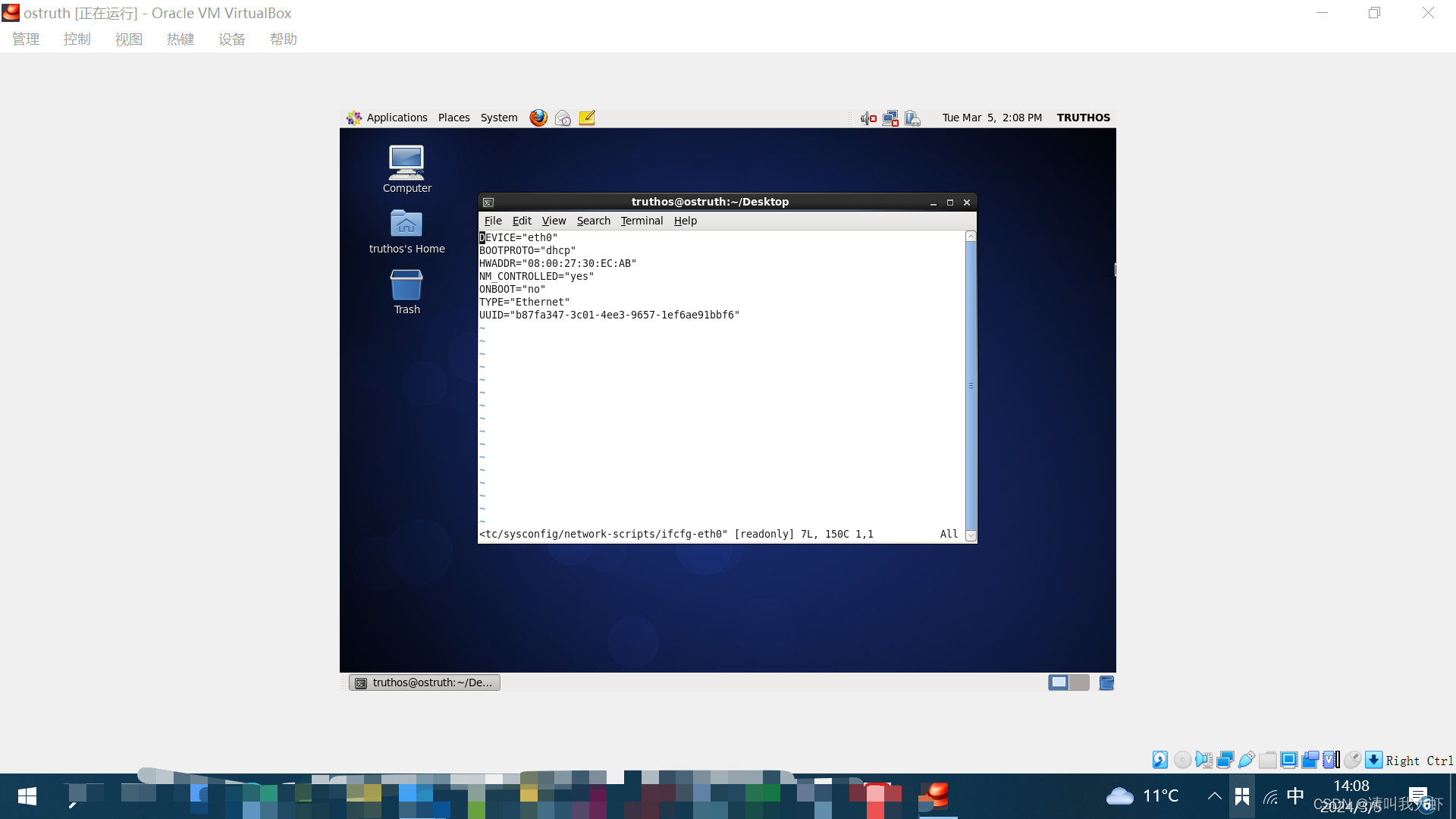Open the Applications menu
The width and height of the screenshot is (1456, 819).
(x=388, y=118)
